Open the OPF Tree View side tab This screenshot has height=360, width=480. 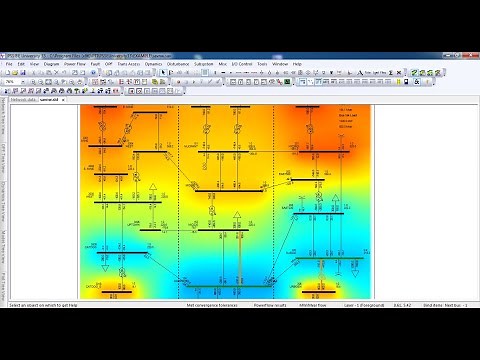pos(3,158)
